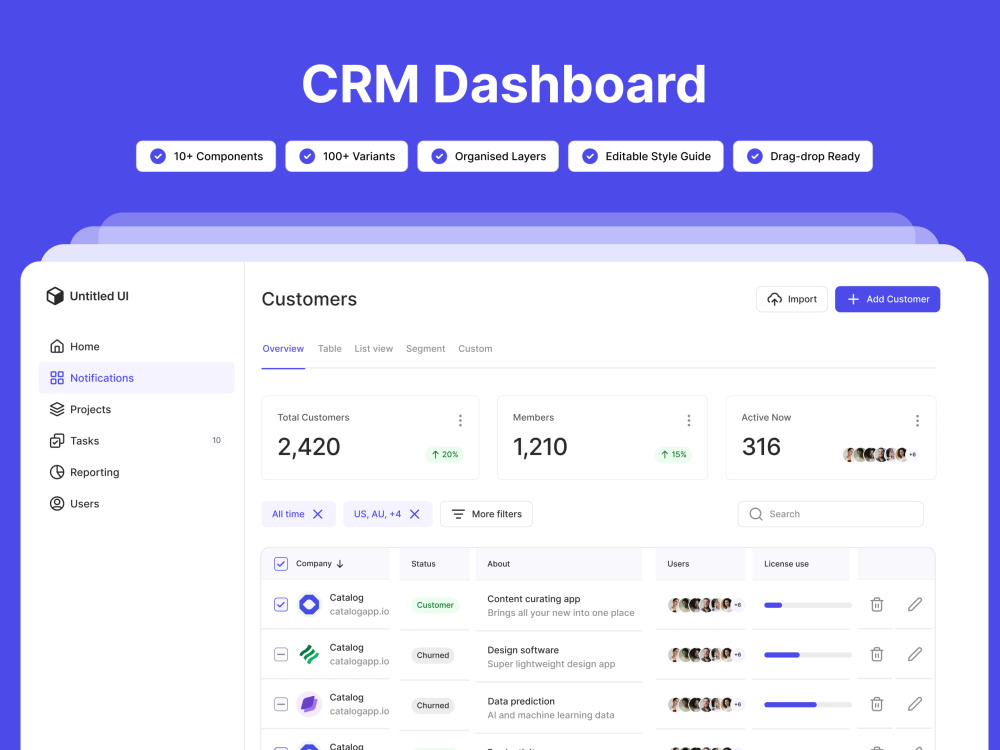Viewport: 1000px width, 750px height.
Task: Click the Active Now avatar group
Action: 880,455
